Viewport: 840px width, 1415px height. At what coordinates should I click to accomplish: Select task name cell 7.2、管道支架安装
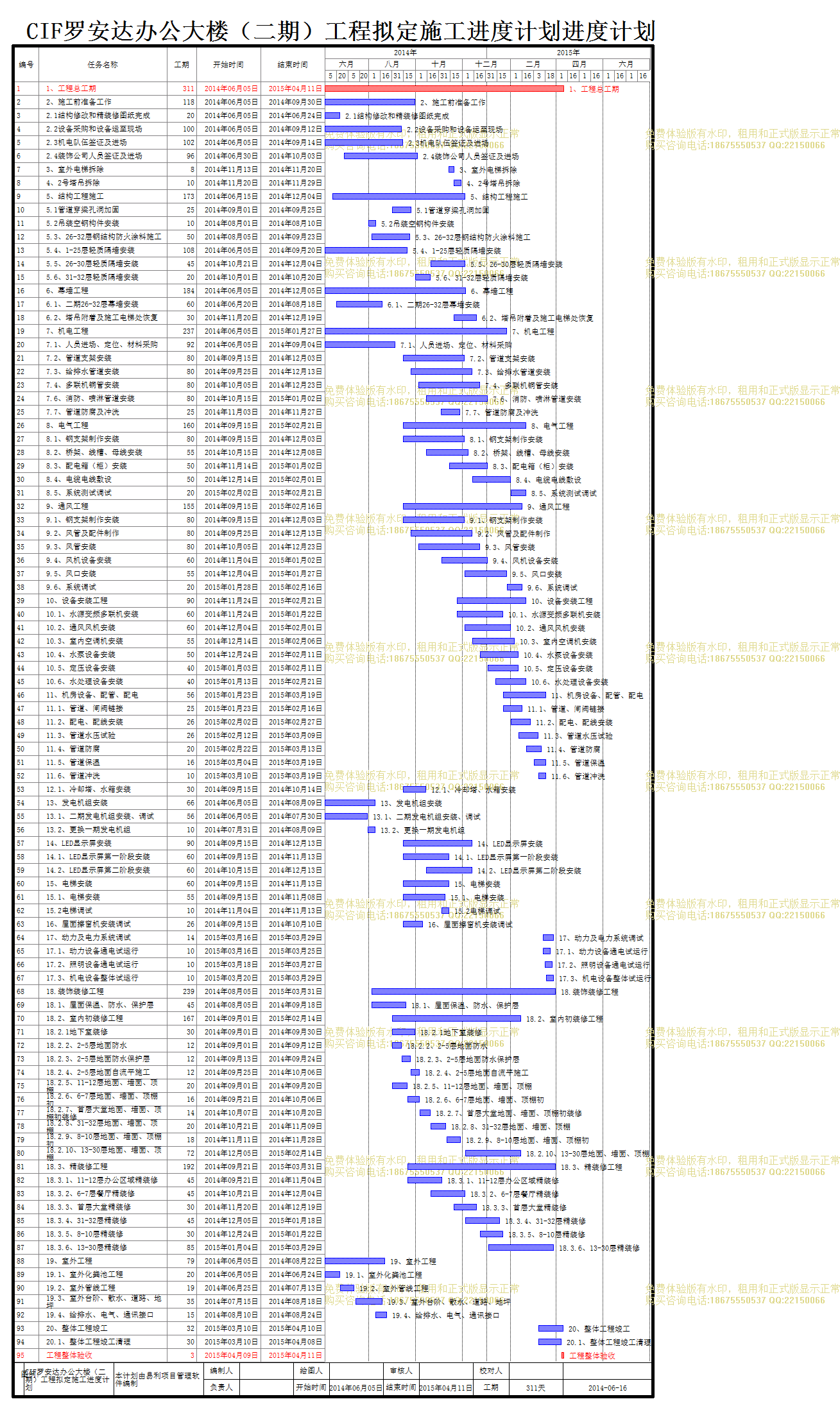coord(103,358)
